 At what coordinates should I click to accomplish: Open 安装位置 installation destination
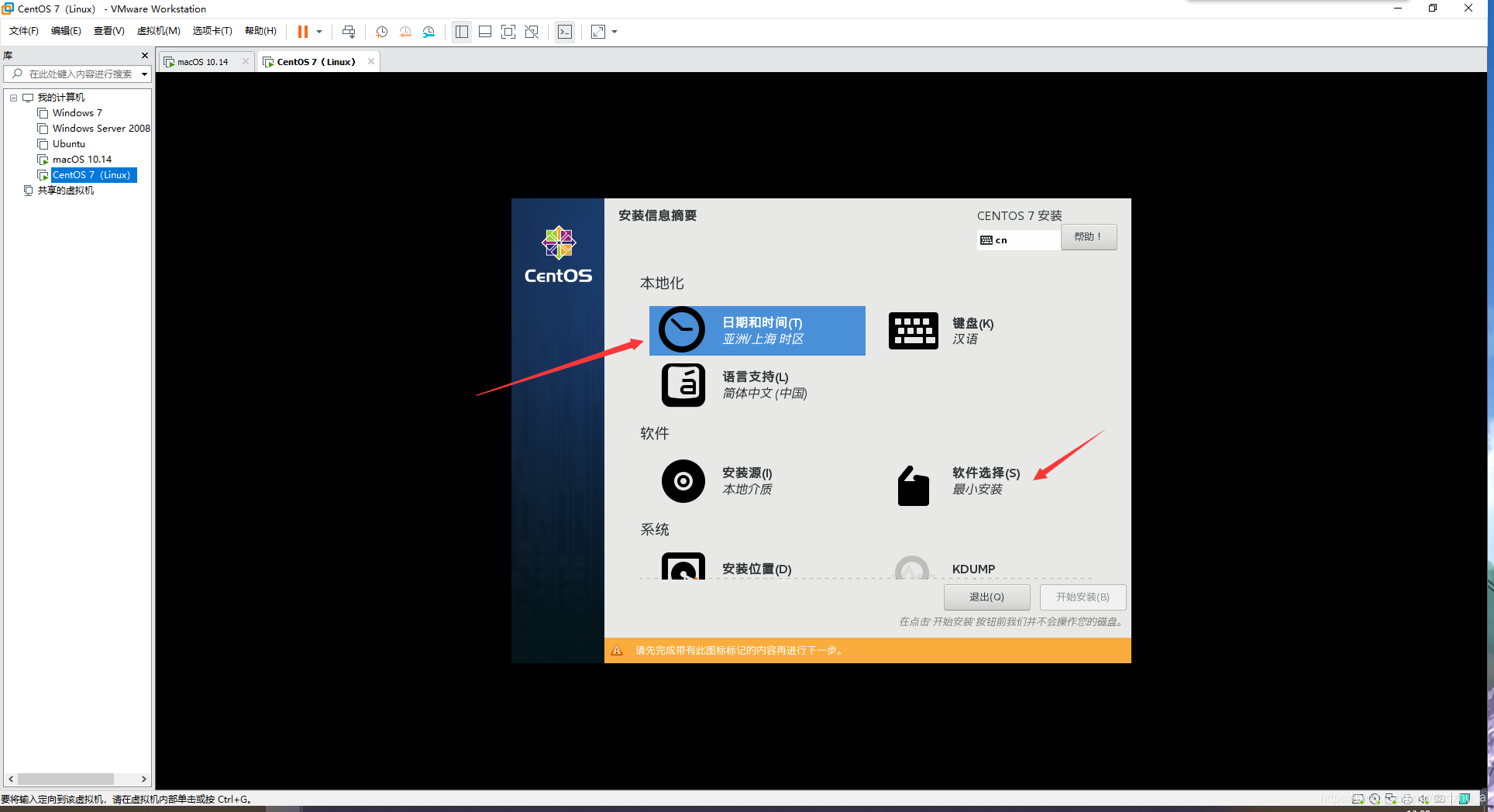click(x=726, y=566)
